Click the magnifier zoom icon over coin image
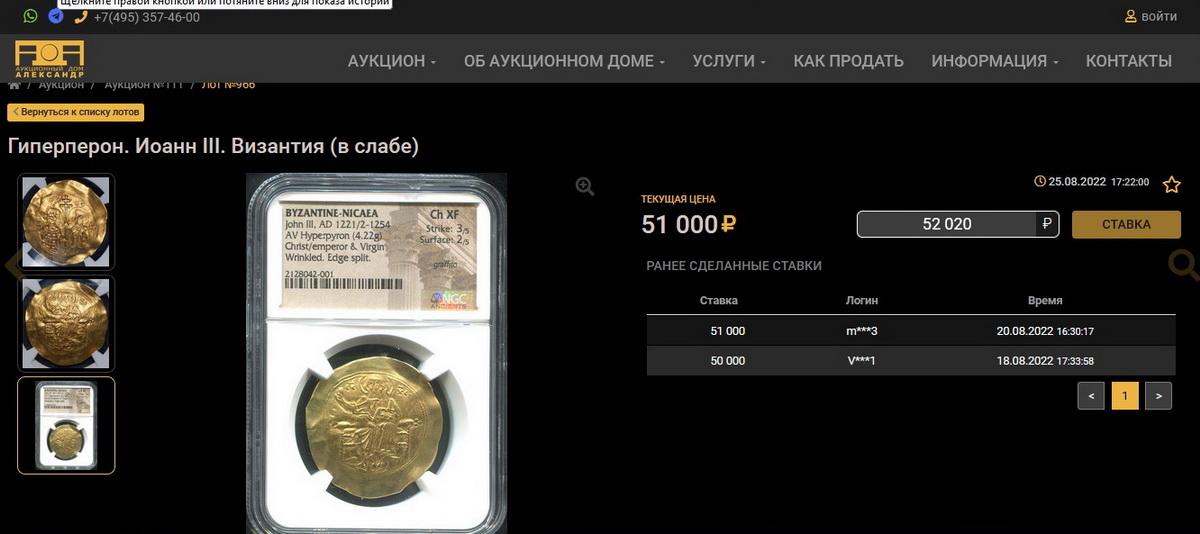This screenshot has height=534, width=1200. 585,186
